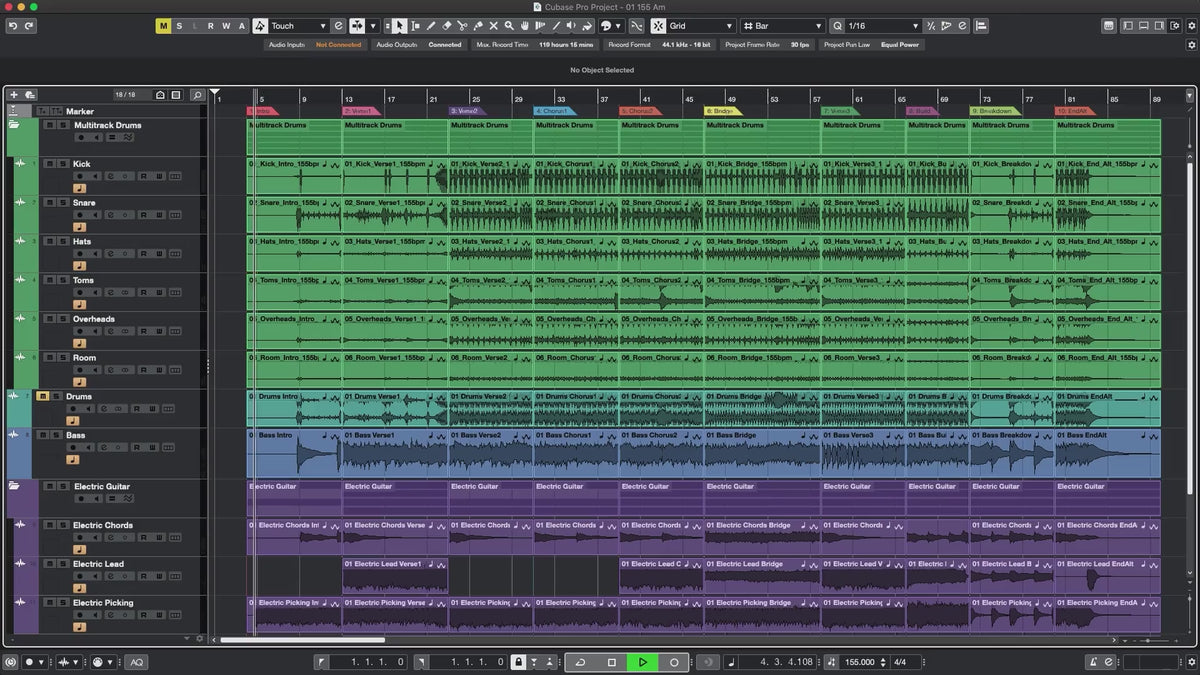Open track search magnifier in track list

click(x=197, y=95)
